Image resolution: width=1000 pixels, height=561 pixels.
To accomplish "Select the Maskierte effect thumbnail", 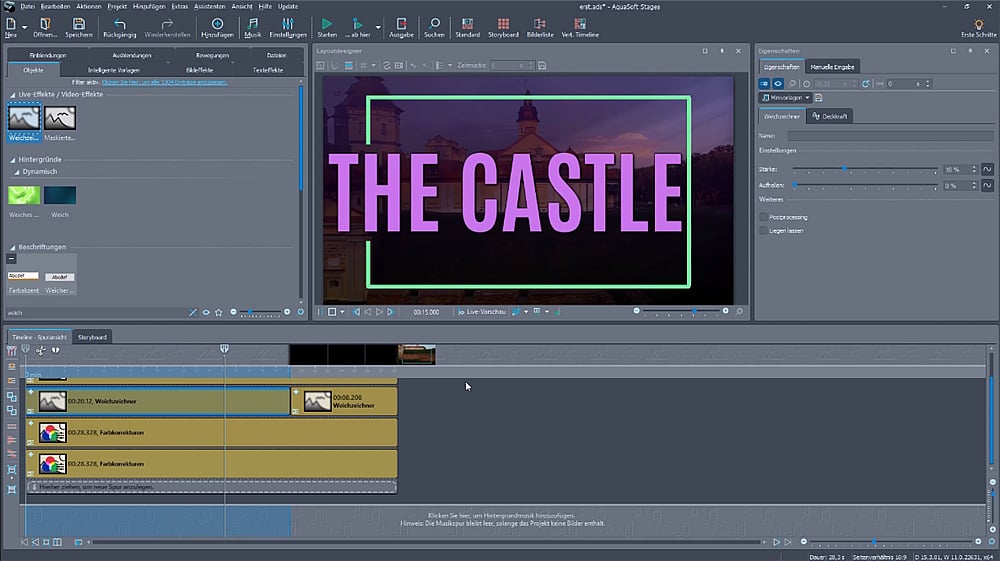I will pyautogui.click(x=59, y=119).
